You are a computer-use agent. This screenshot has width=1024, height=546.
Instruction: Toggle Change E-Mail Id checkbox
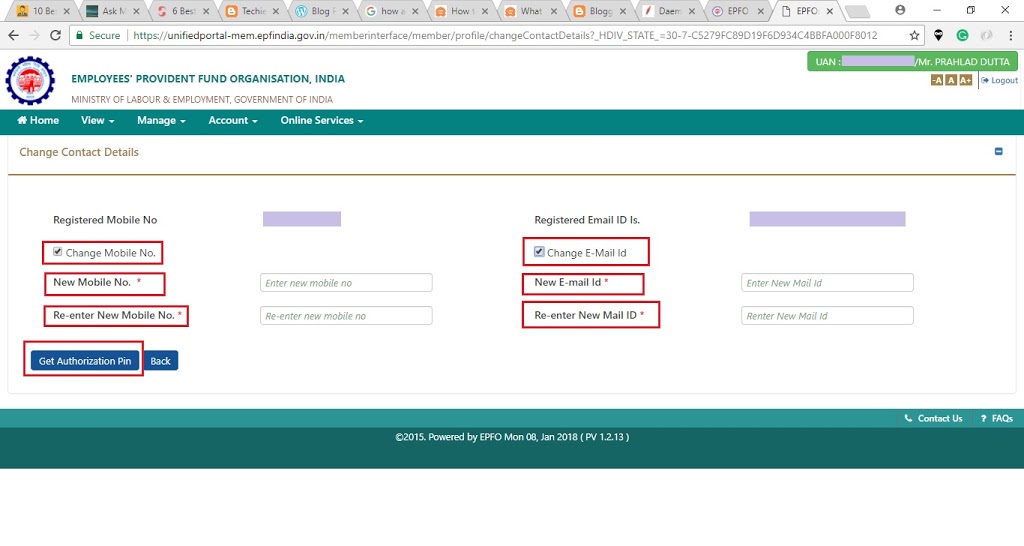click(539, 251)
